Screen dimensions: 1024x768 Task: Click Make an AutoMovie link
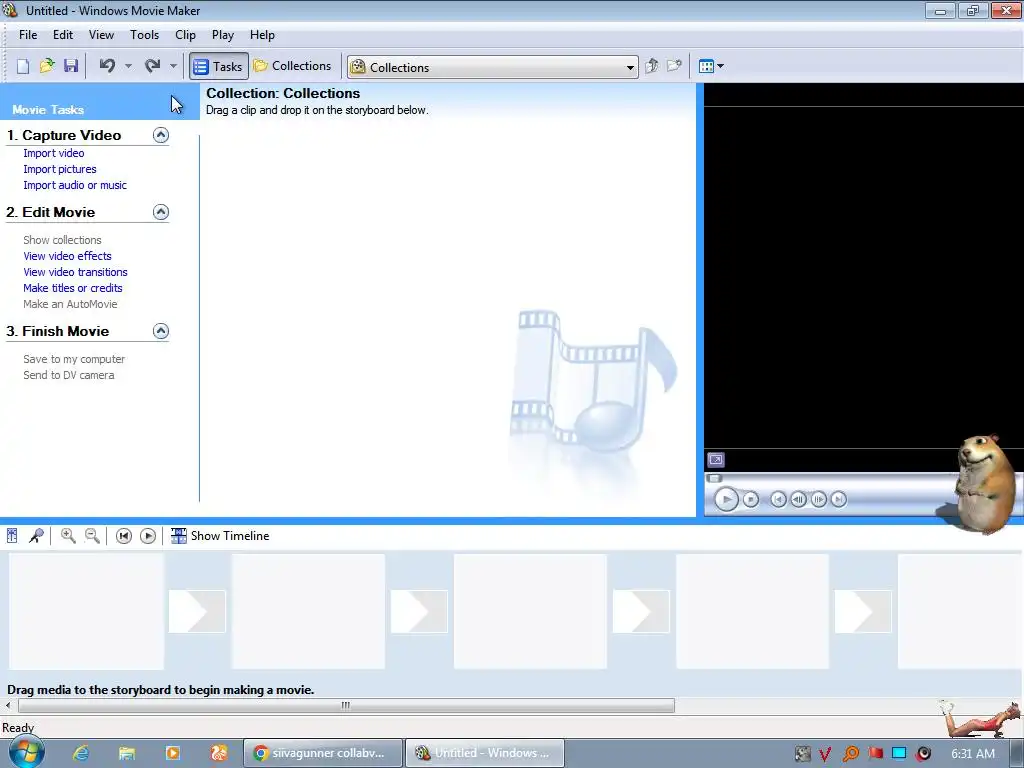[70, 304]
